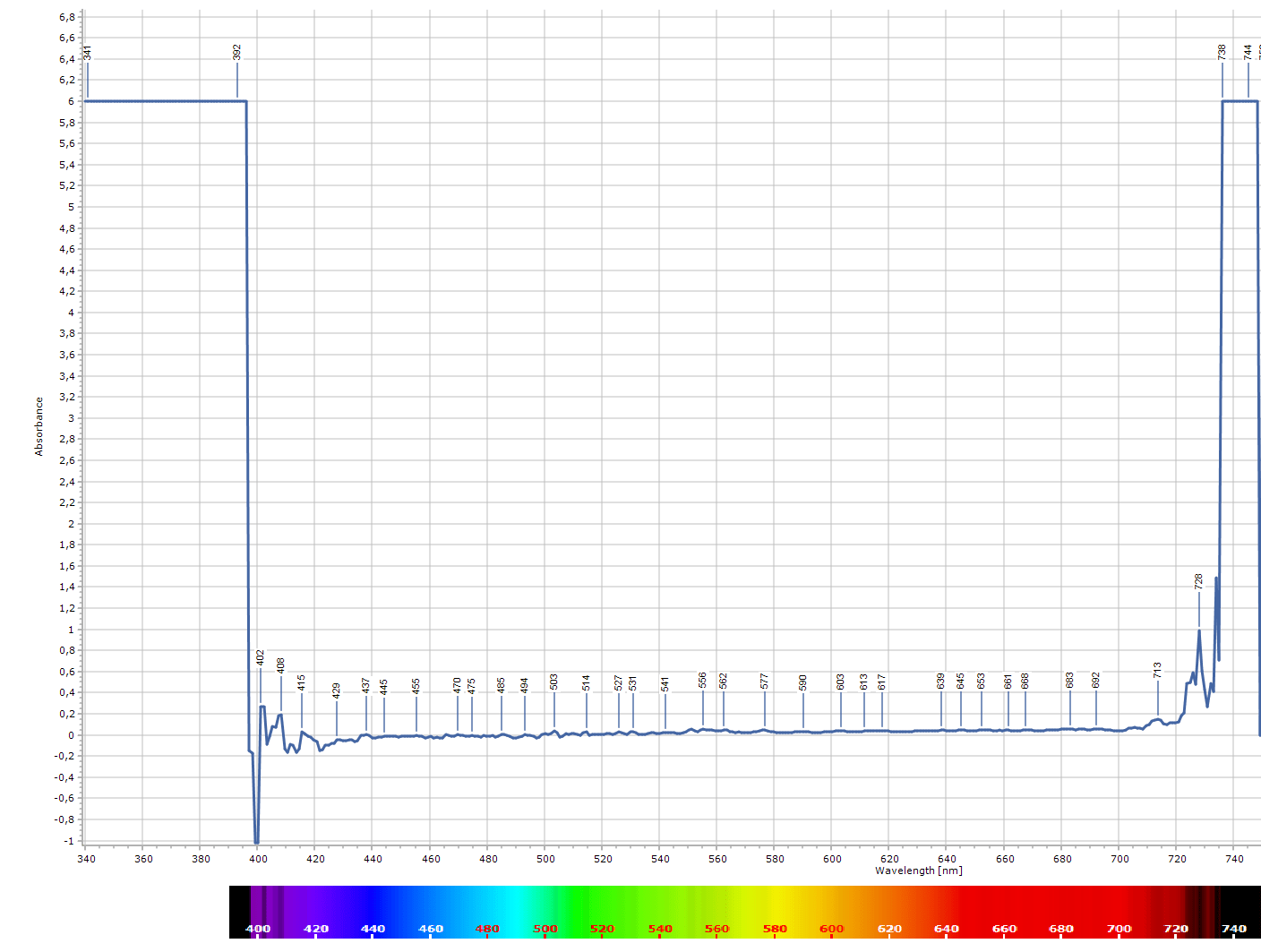The height and width of the screenshot is (952, 1261).
Task: Click the absorbance axis value 6
Action: point(71,101)
